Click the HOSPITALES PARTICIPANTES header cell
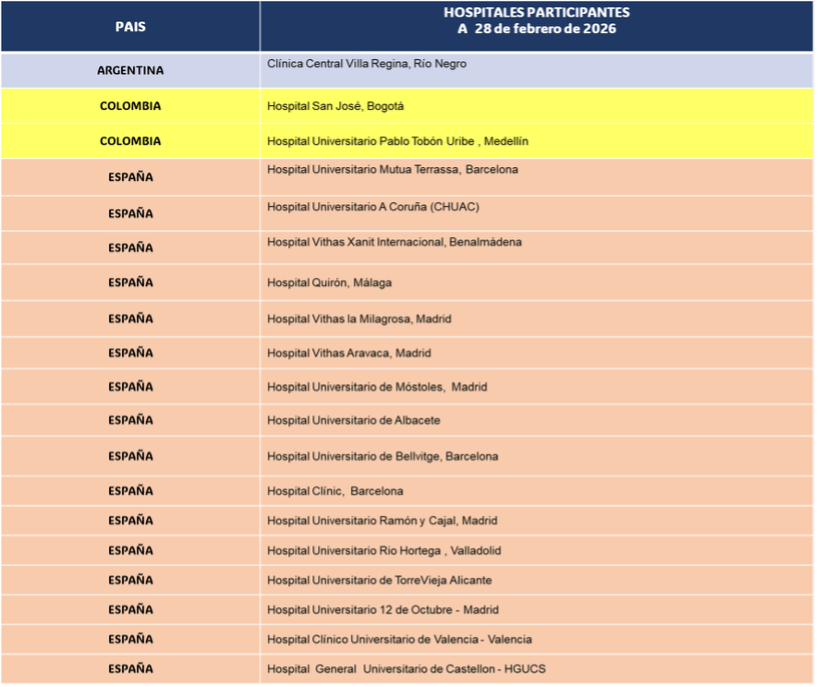Screen dimensions: 818x687 [536, 21]
